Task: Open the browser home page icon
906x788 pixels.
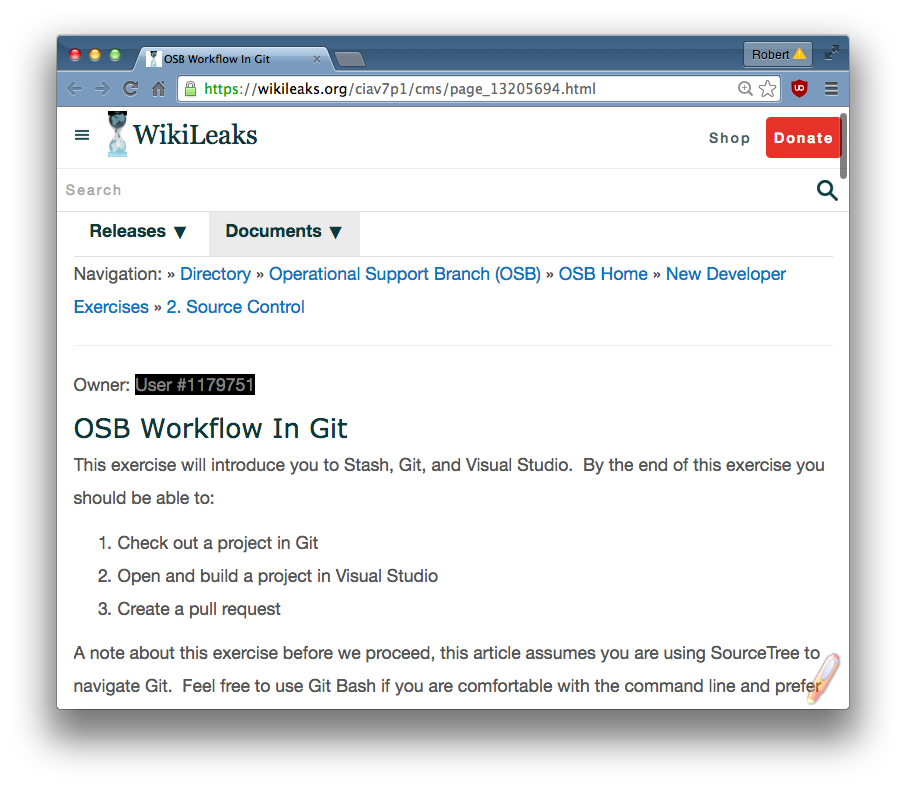Action: pos(158,88)
